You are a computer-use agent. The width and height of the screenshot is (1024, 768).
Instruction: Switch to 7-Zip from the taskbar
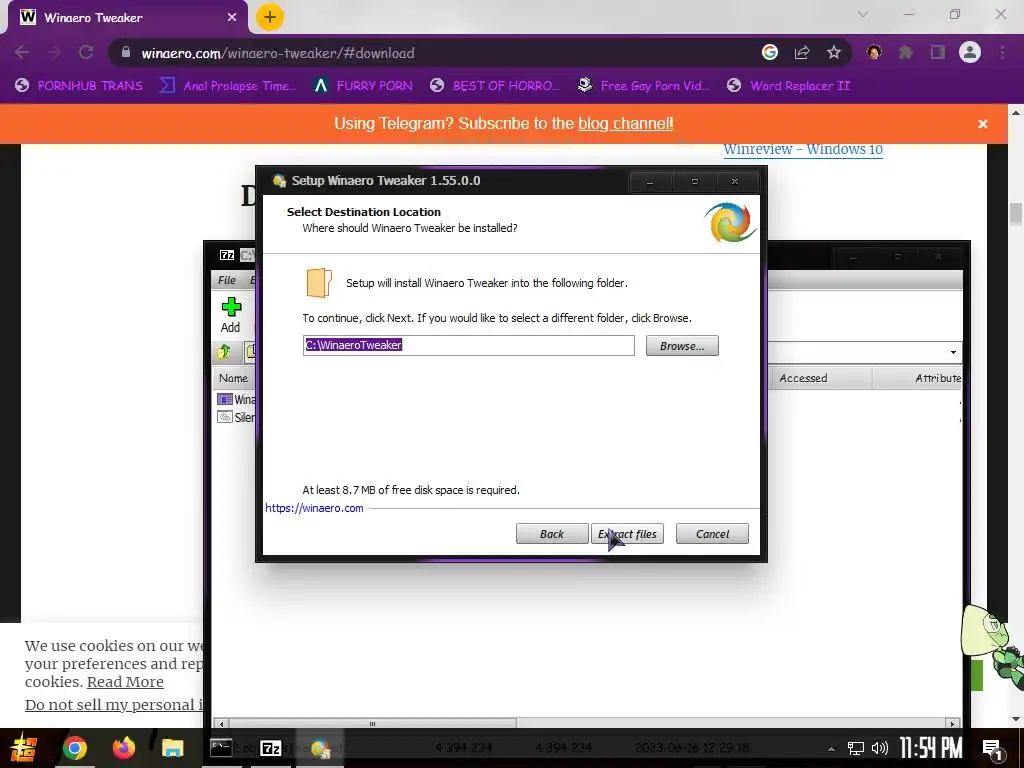271,748
